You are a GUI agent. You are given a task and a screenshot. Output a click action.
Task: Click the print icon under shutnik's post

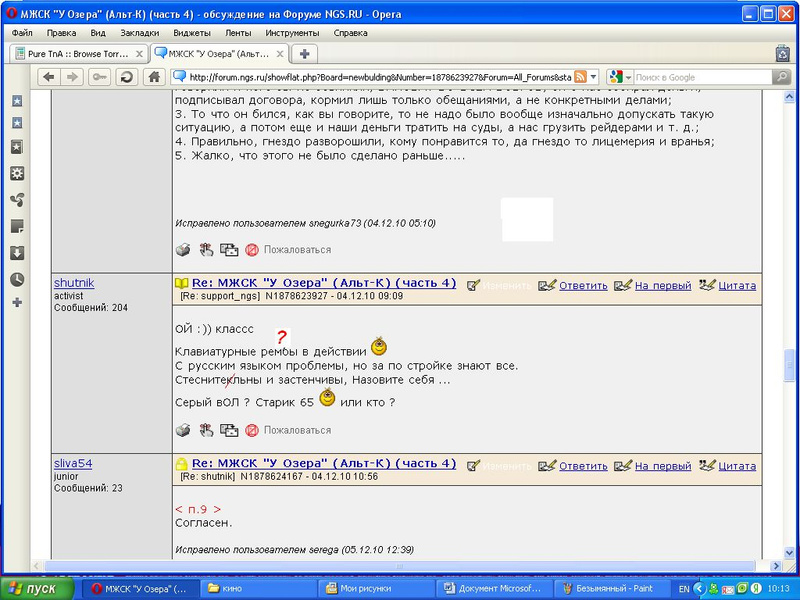[183, 430]
